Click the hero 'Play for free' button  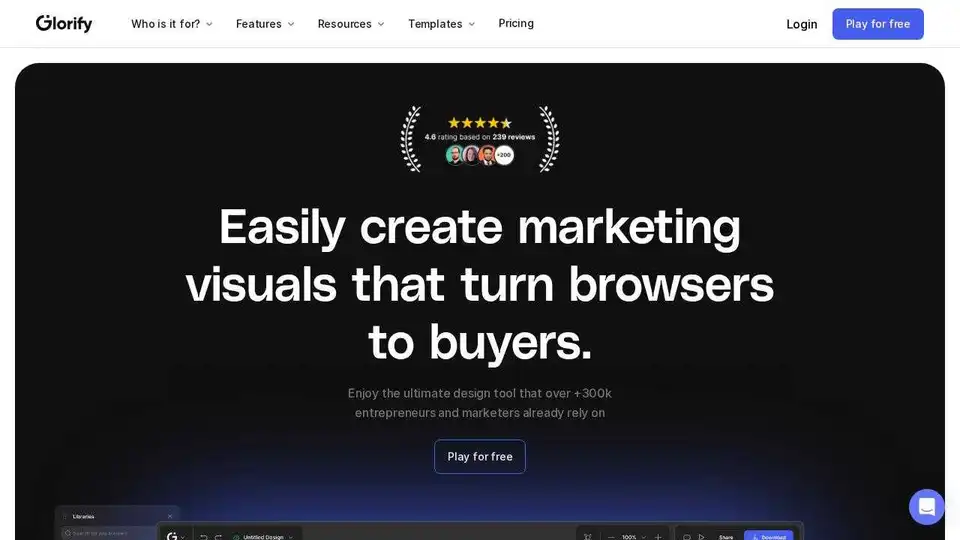480,456
